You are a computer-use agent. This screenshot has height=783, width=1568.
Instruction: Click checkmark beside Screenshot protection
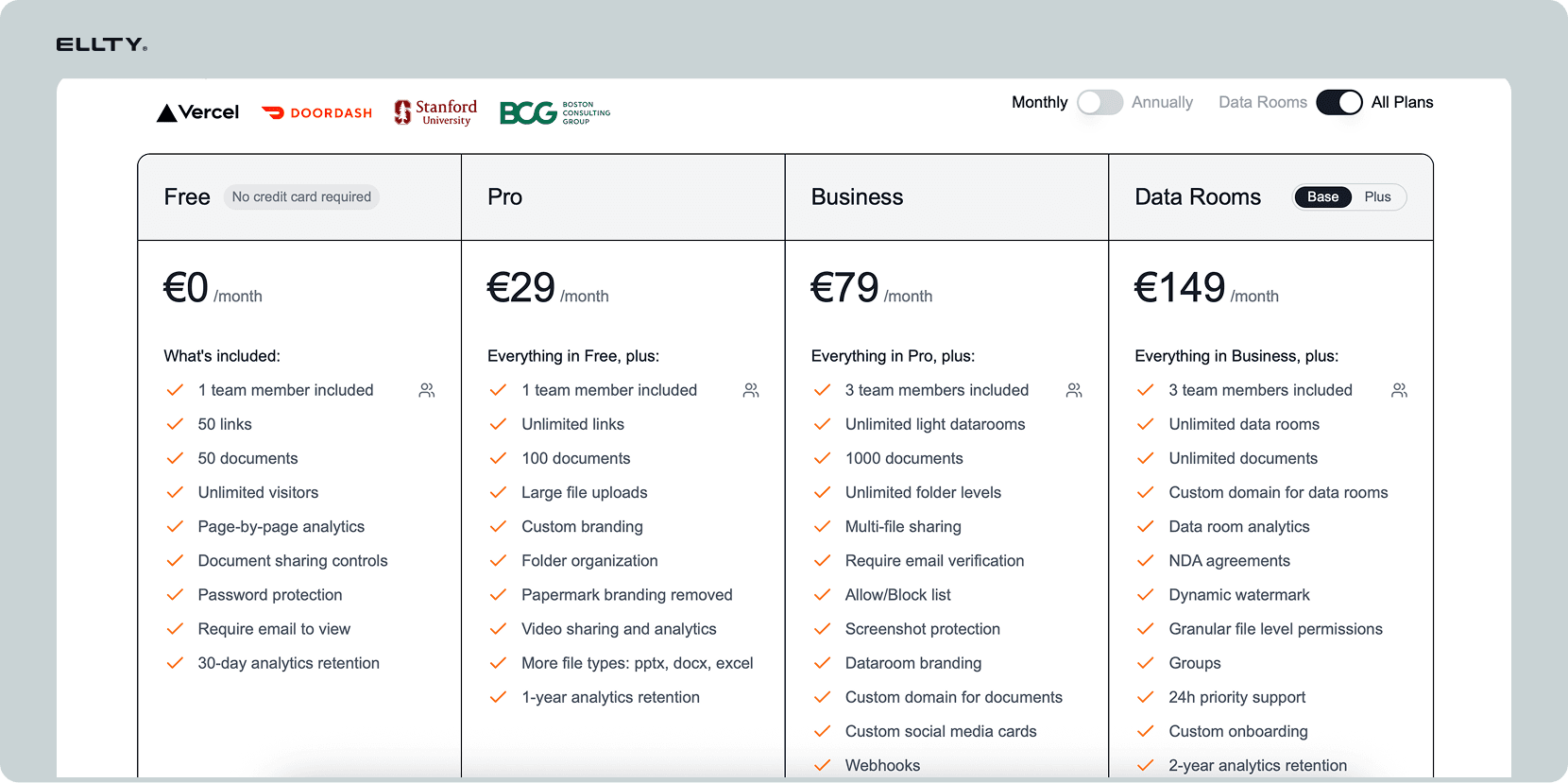pos(822,629)
